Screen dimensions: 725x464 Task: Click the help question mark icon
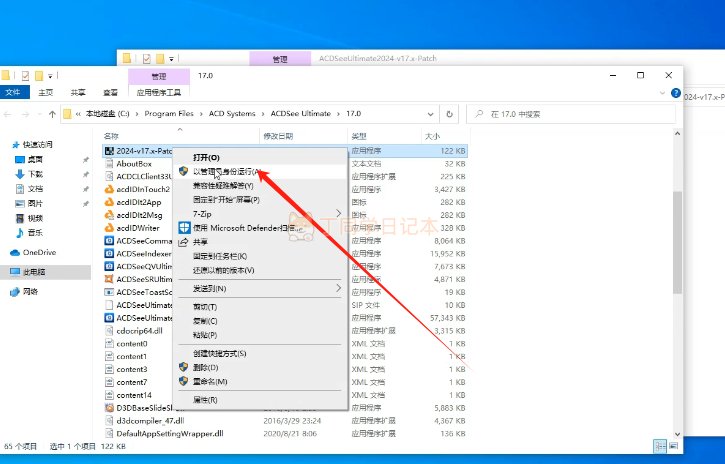(x=676, y=93)
